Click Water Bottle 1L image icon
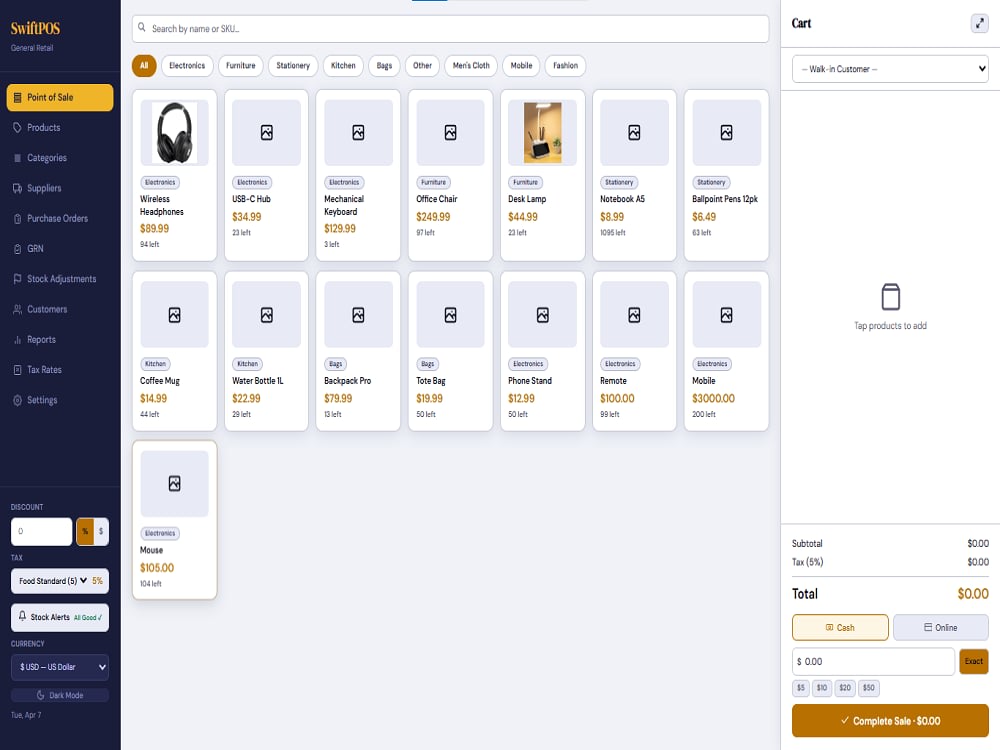Image resolution: width=1000 pixels, height=750 pixels. click(267, 314)
